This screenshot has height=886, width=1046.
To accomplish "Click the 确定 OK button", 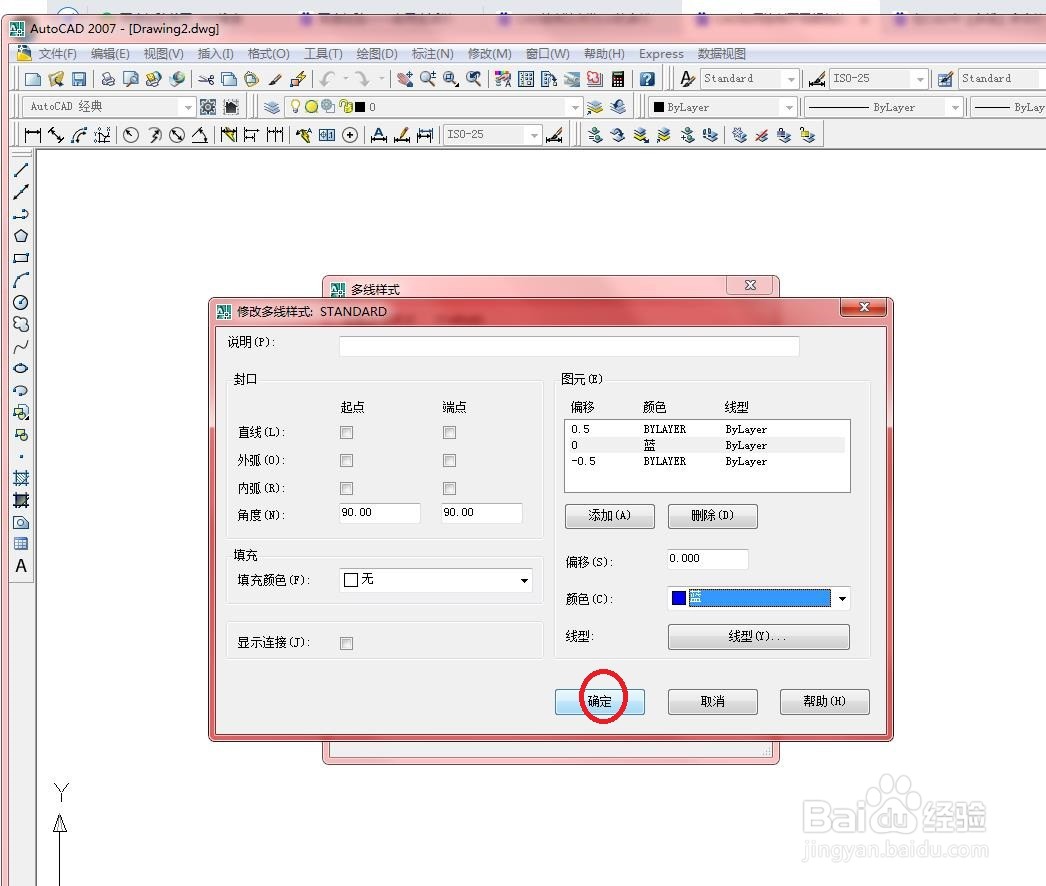I will [599, 702].
